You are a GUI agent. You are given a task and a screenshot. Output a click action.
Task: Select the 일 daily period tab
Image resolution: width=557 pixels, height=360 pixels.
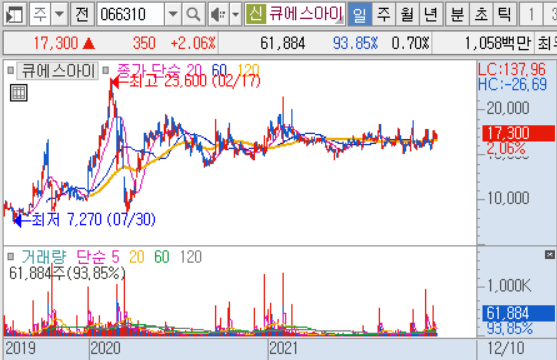coord(359,15)
